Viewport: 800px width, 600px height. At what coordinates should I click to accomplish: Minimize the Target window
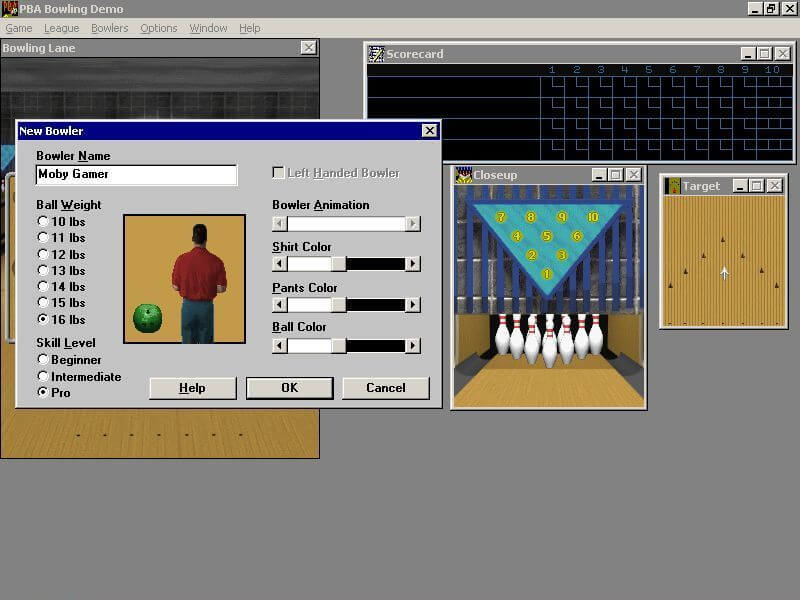(740, 186)
